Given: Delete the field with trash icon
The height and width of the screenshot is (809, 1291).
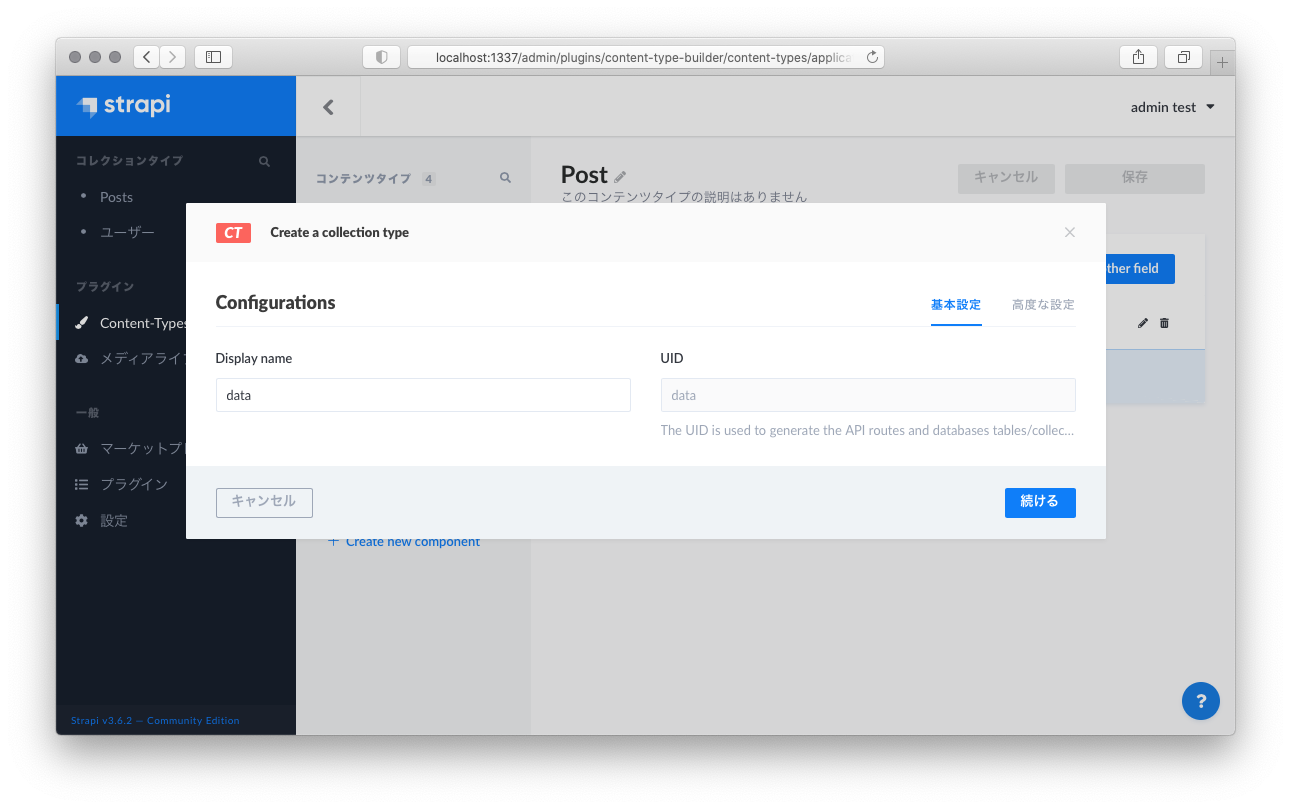Looking at the screenshot, I should click(1164, 323).
